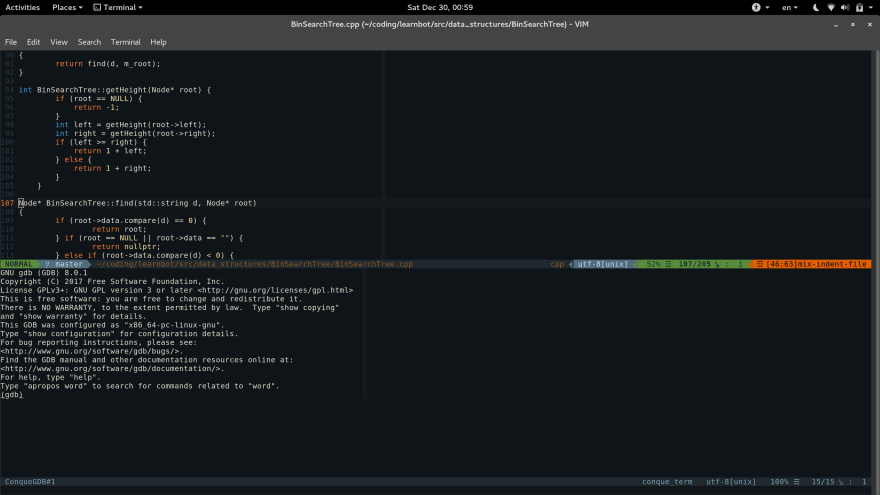880x495 pixels.
Task: Click the Activities button
Action: (22, 7)
